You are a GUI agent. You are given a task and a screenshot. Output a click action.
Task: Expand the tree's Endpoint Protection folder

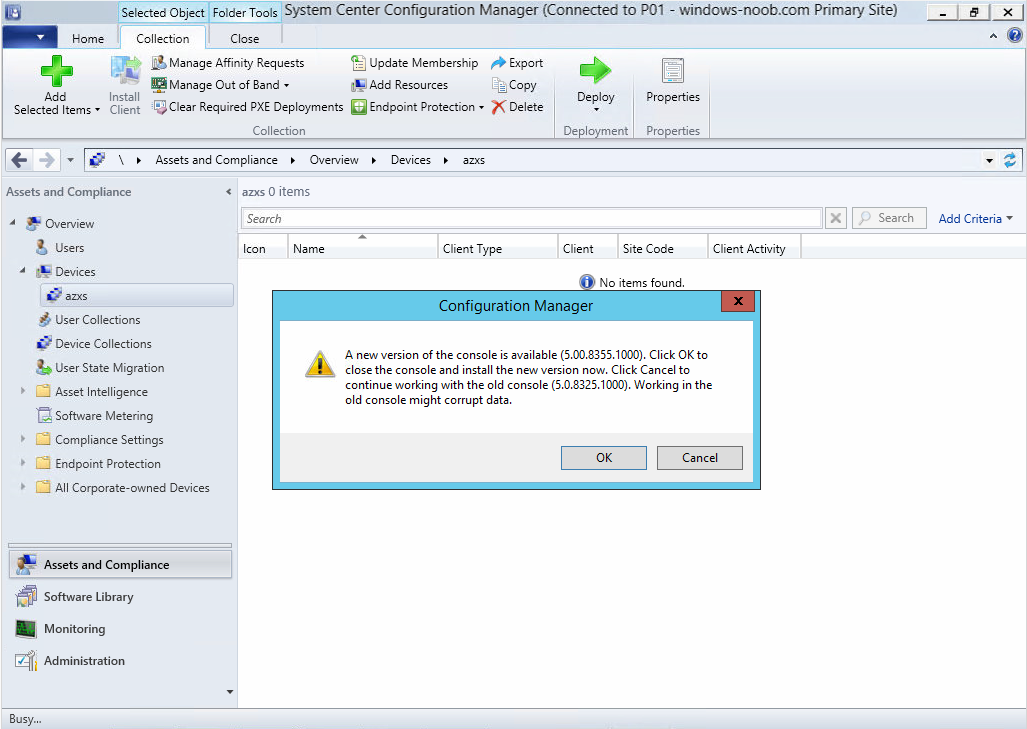23,463
